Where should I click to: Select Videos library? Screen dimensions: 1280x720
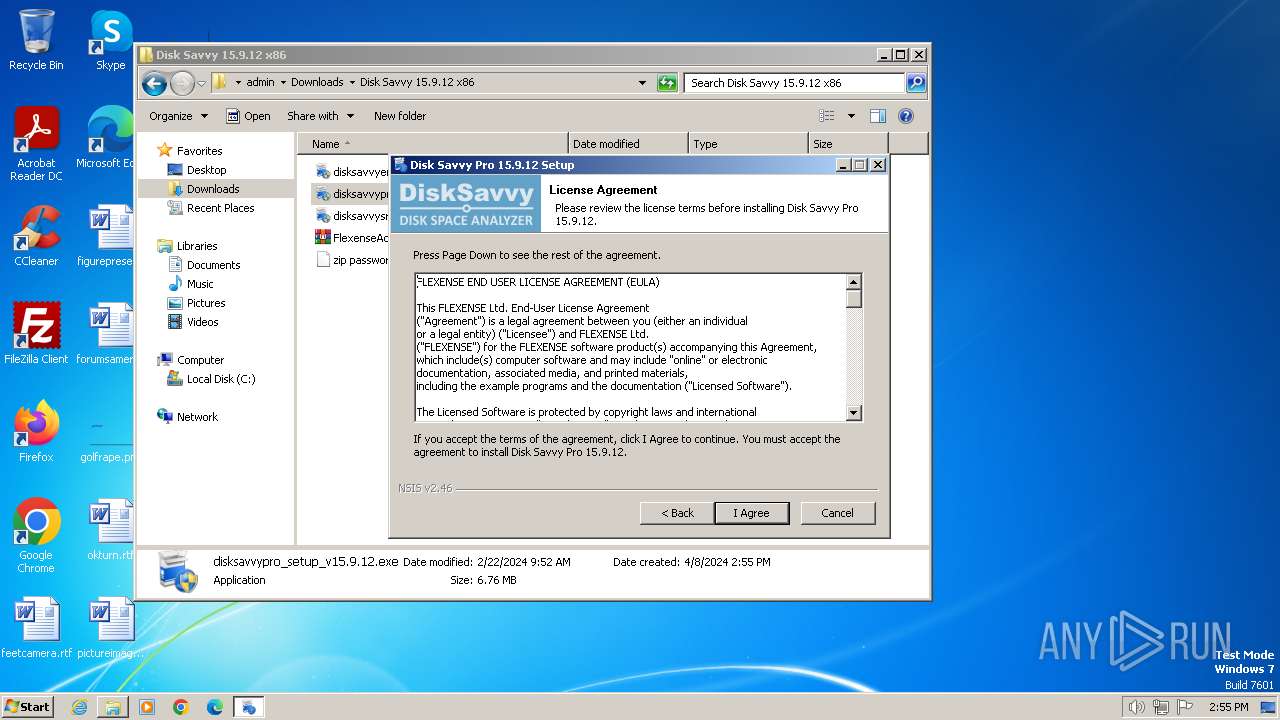coord(202,322)
